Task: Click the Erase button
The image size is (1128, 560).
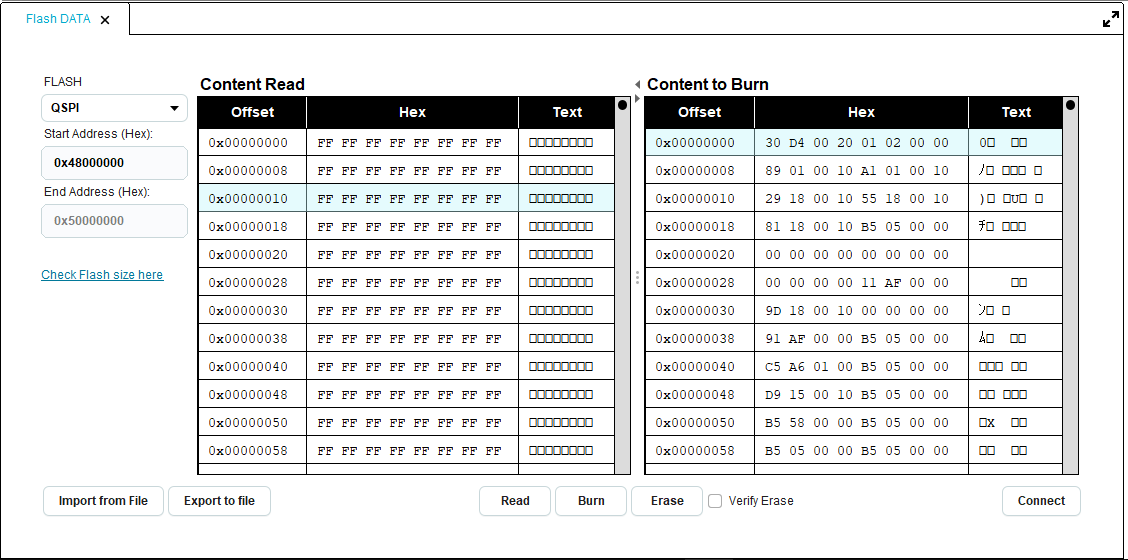Action: [667, 501]
